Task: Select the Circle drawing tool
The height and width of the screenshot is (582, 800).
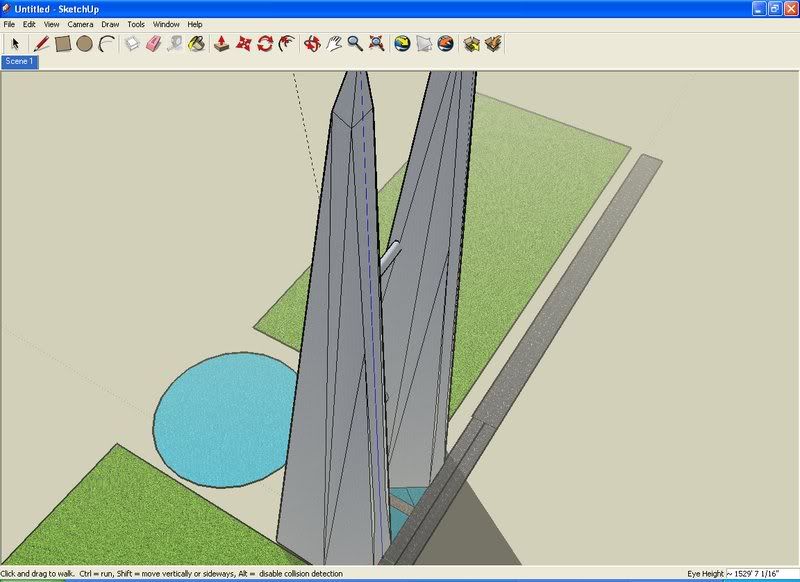Action: tap(85, 43)
